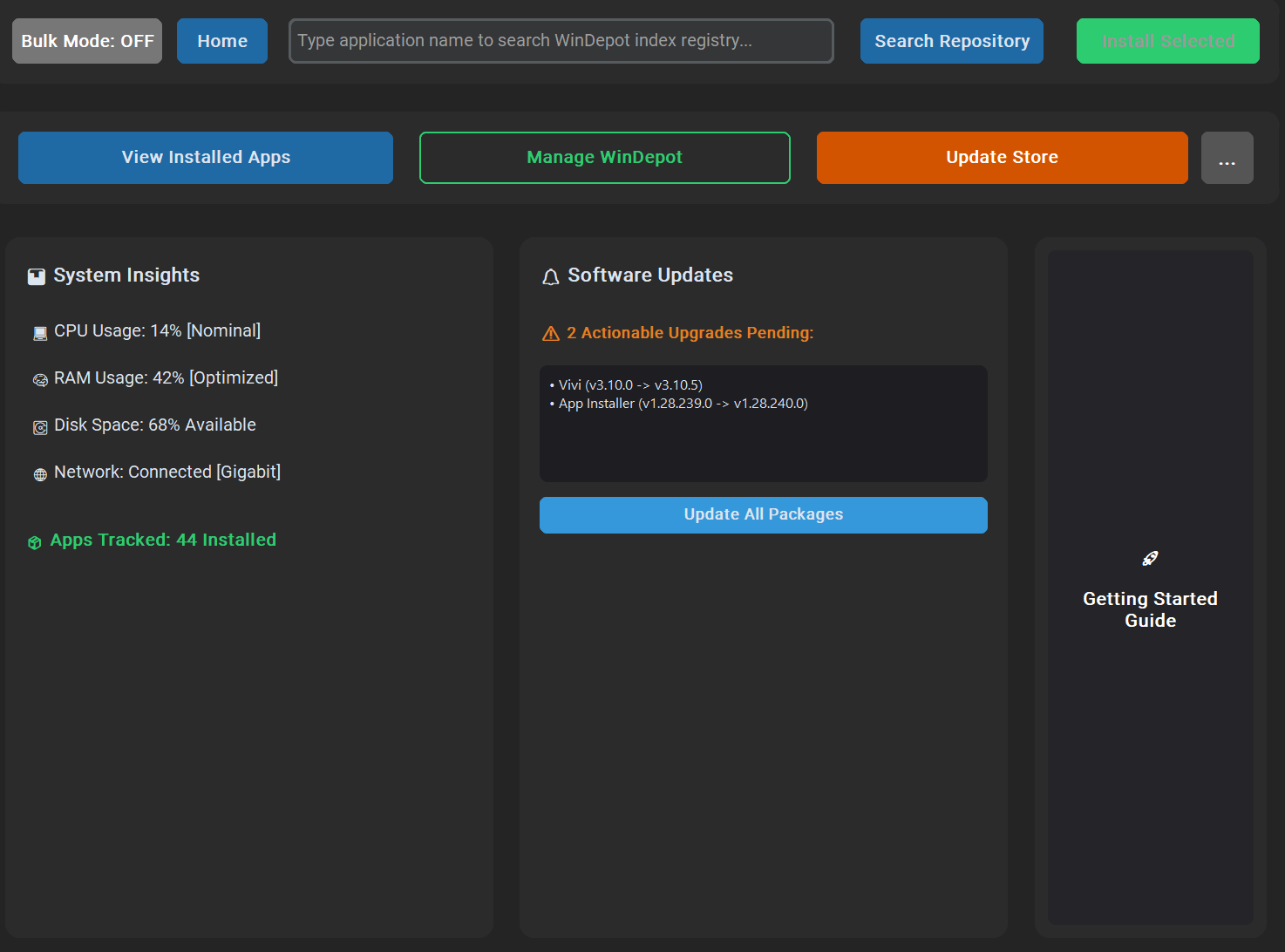
Task: Click the System Insights heading
Action: (126, 275)
